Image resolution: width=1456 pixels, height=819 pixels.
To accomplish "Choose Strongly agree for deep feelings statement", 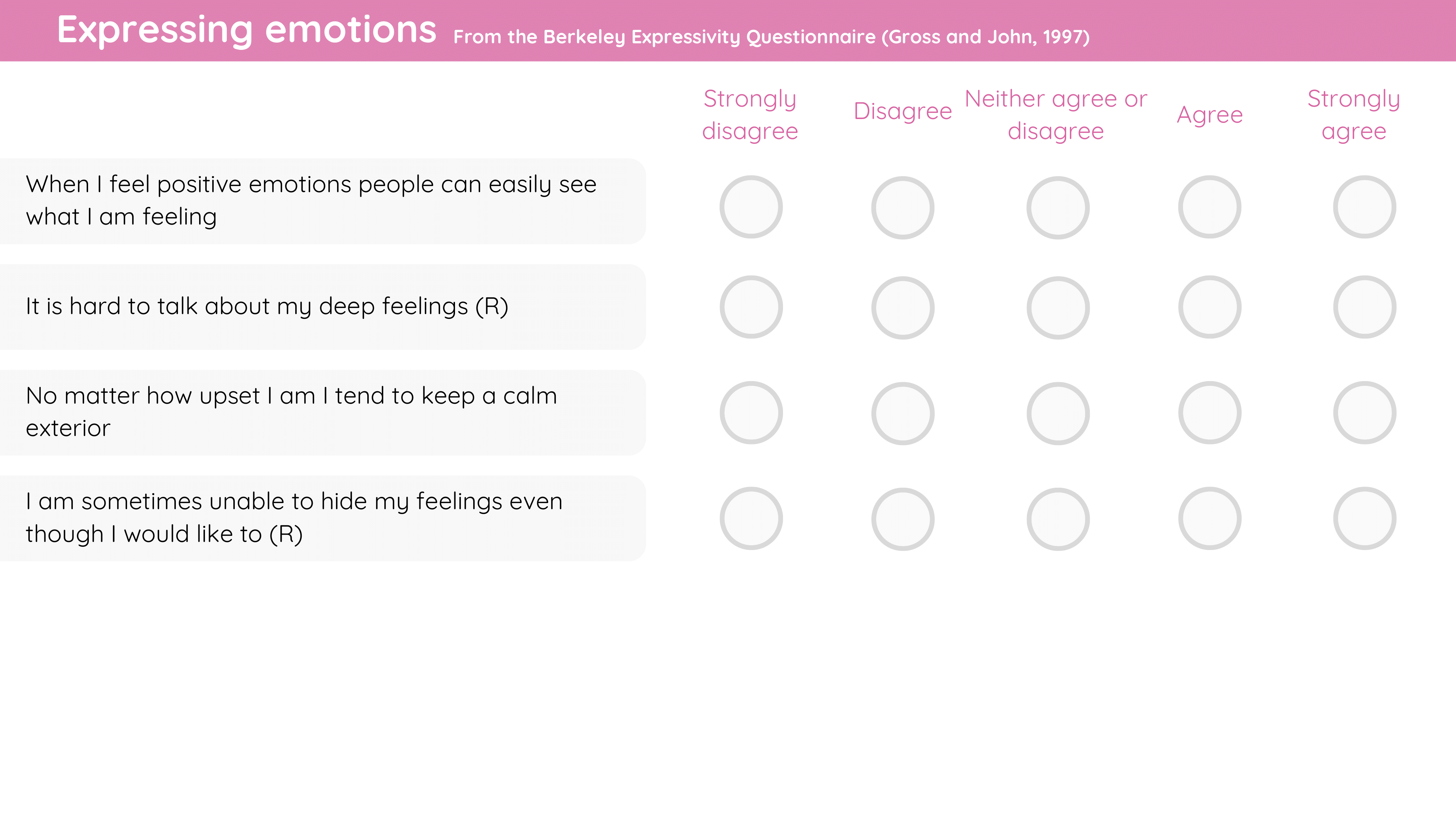I will (x=1364, y=307).
